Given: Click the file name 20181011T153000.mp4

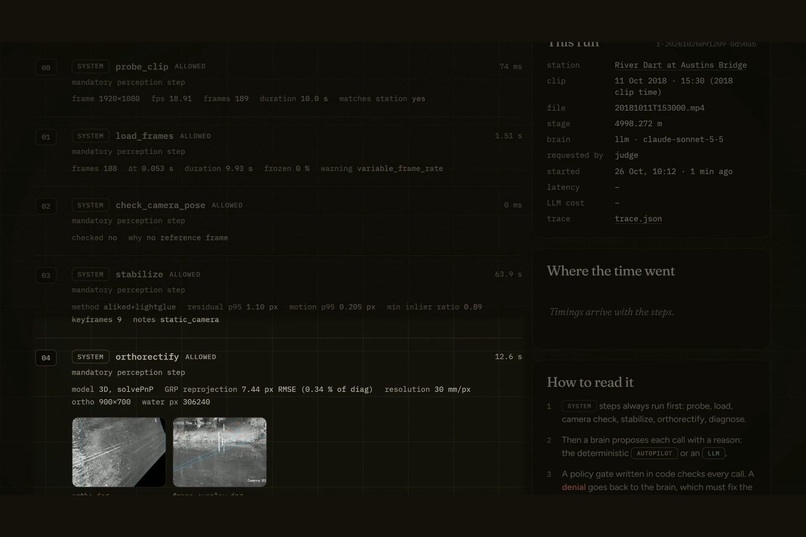Looking at the screenshot, I should click(x=660, y=108).
